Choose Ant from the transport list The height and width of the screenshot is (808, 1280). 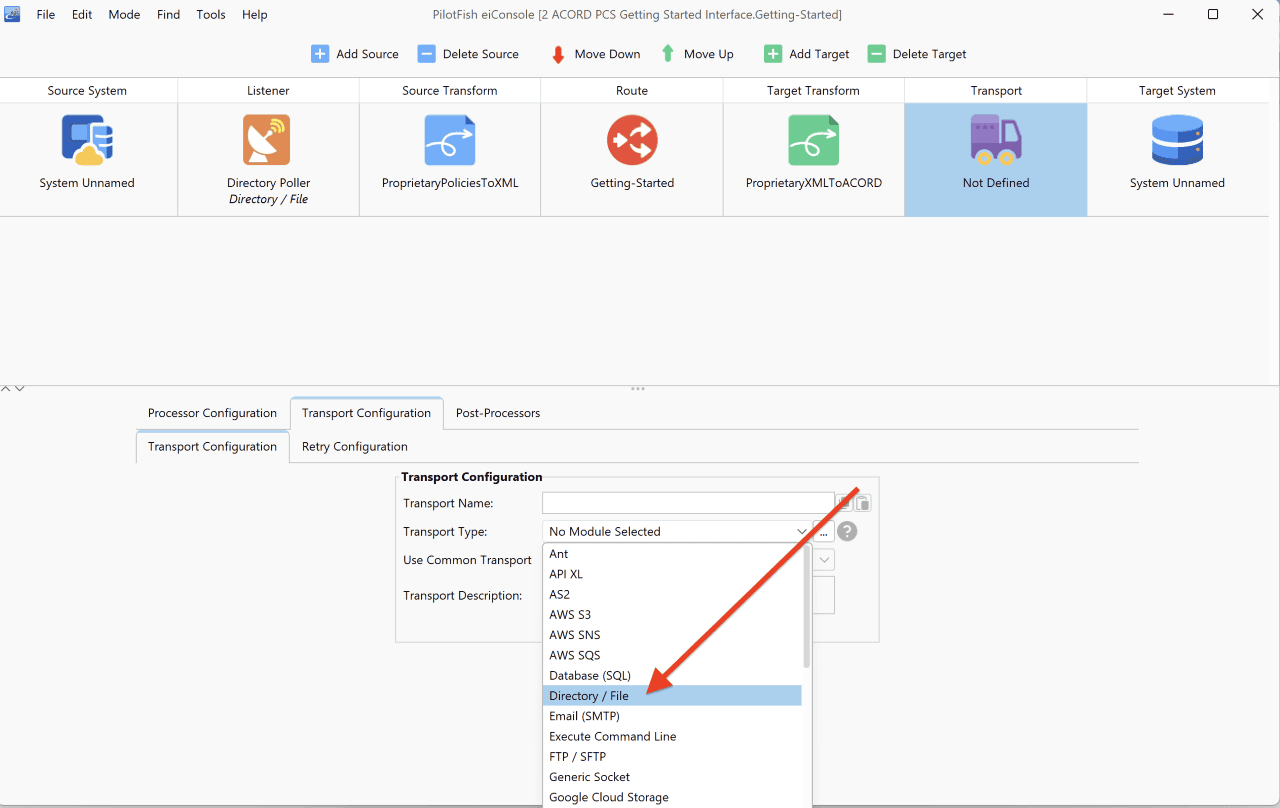(672, 554)
